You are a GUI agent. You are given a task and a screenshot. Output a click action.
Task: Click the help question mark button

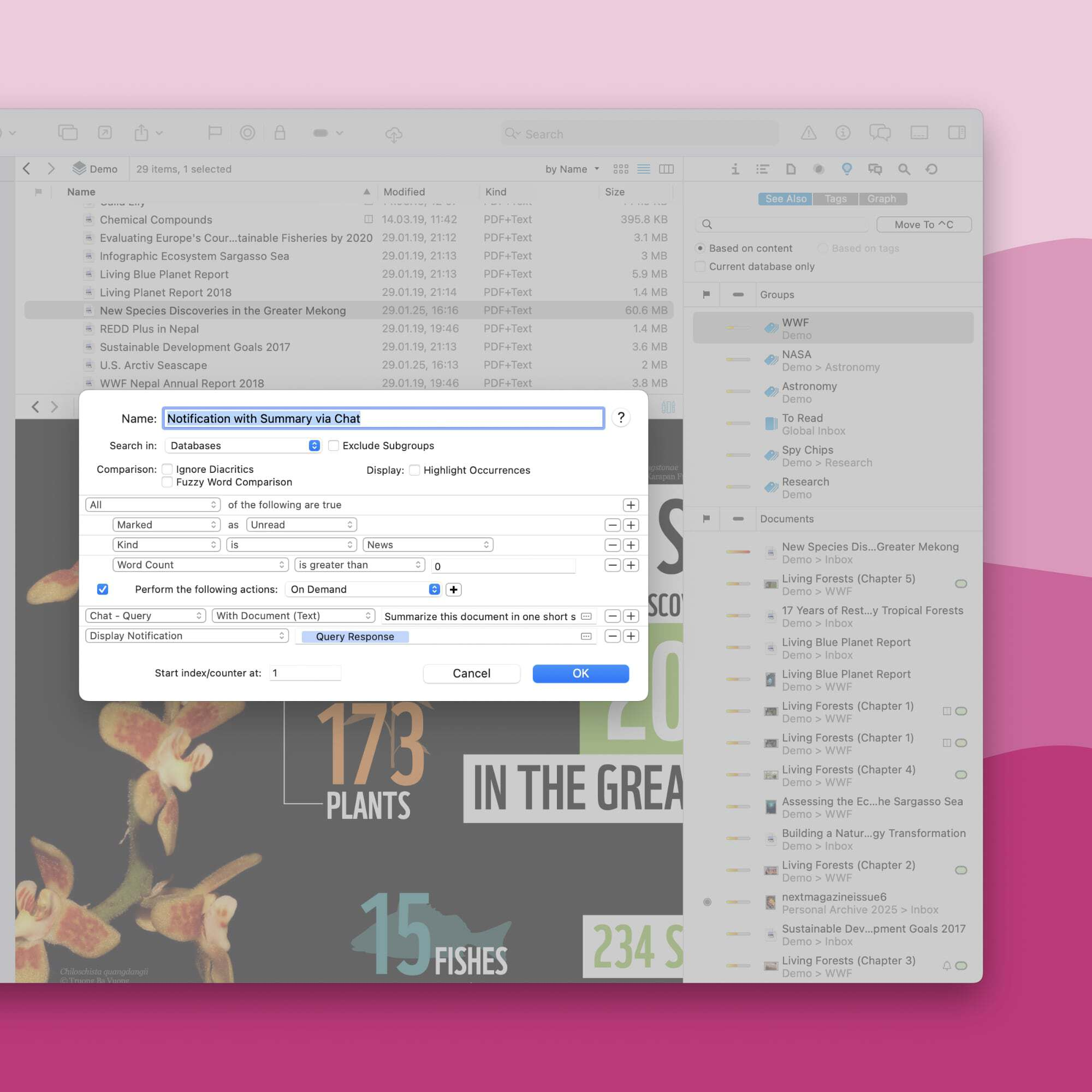621,418
